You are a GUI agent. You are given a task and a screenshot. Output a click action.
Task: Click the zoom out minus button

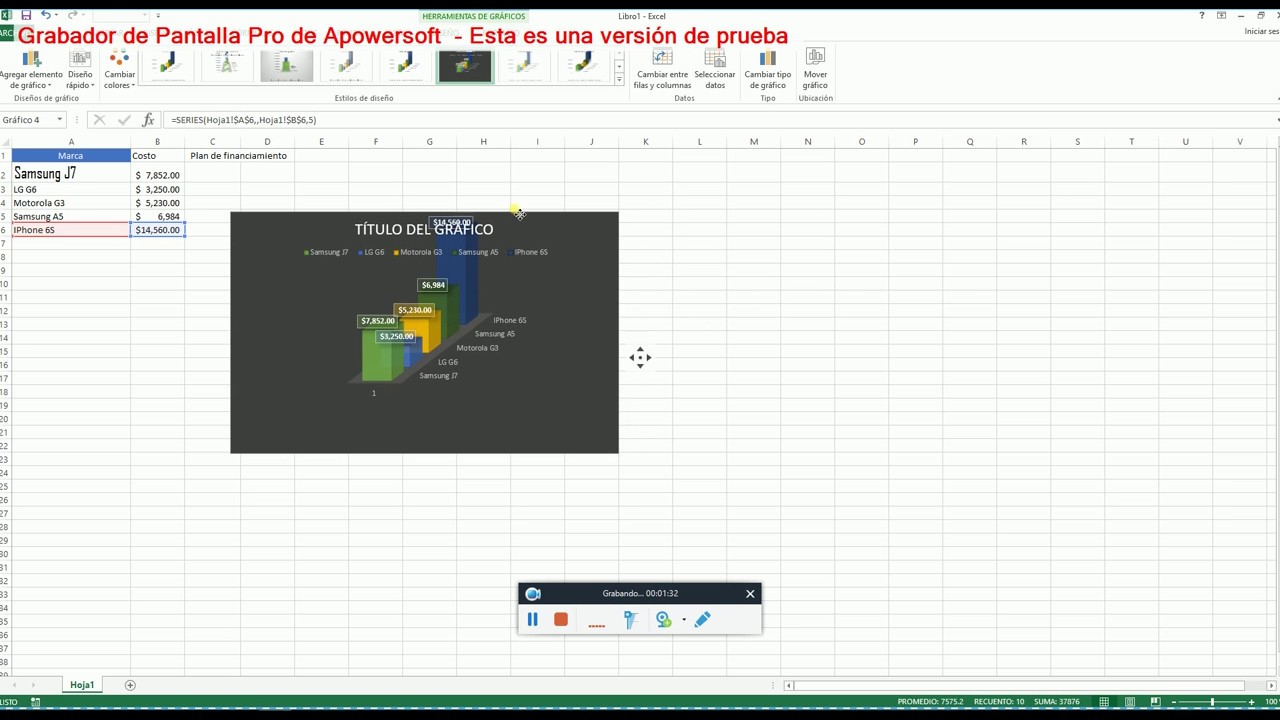(x=1173, y=702)
